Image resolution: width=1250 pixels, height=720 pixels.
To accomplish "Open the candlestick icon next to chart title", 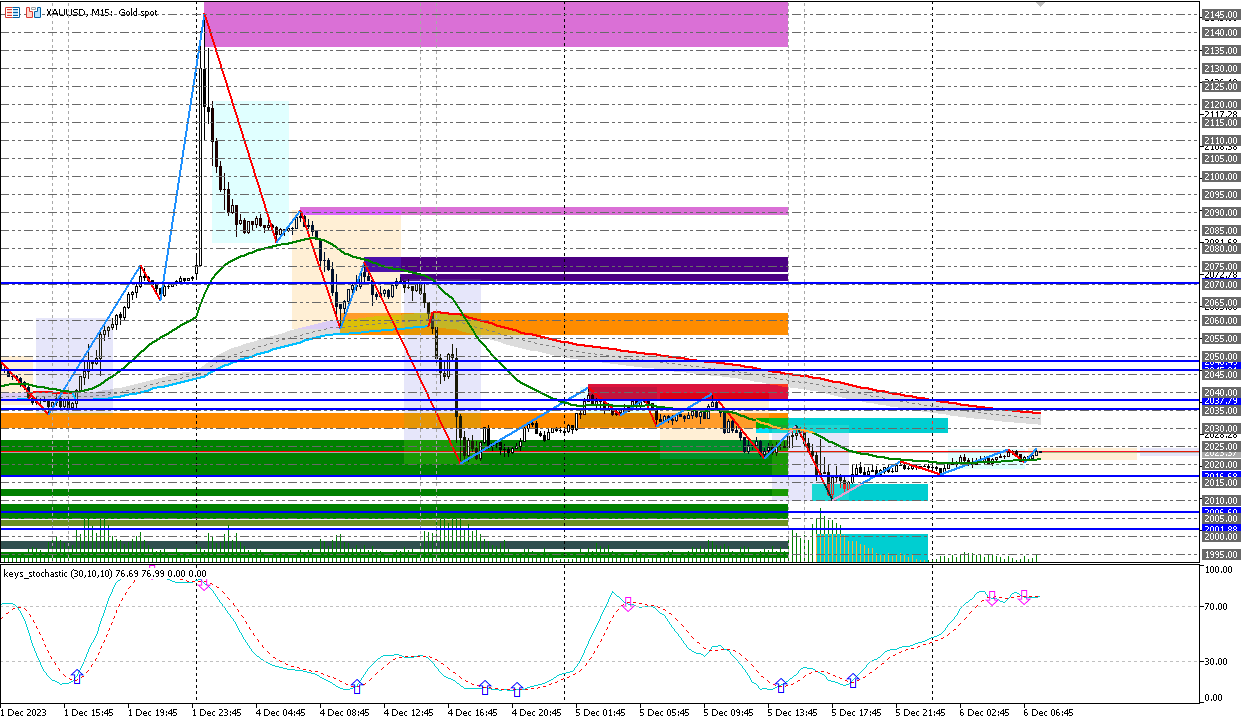I will click(x=34, y=12).
